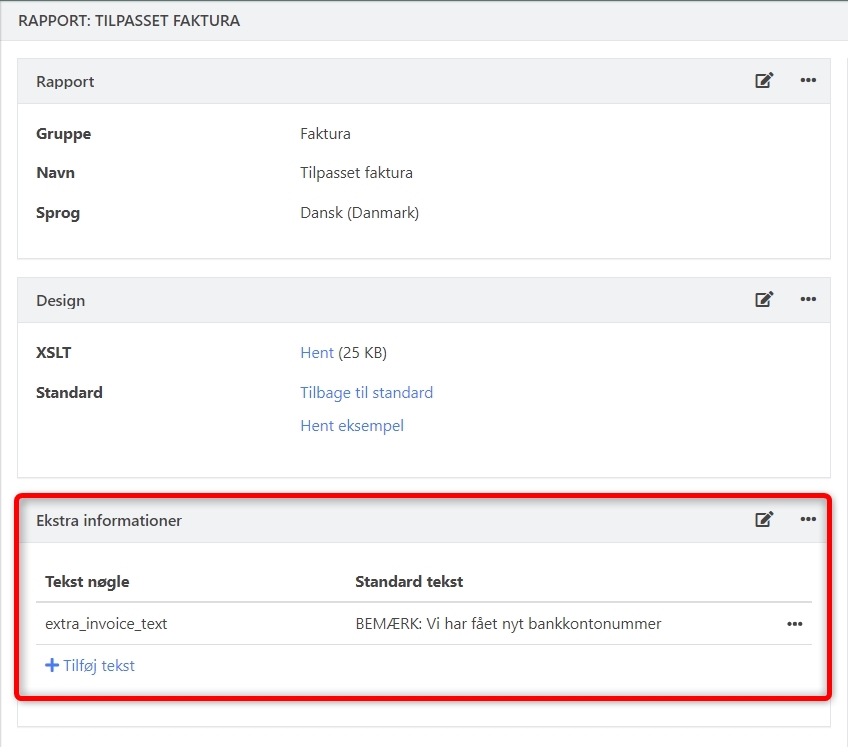The image size is (848, 747).
Task: Click the BEMÆRK bankkontonummer text
Action: pyautogui.click(x=508, y=624)
